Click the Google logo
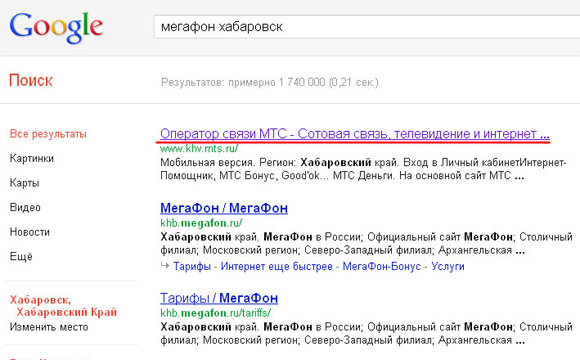Image resolution: width=580 pixels, height=360 pixels. (56, 27)
